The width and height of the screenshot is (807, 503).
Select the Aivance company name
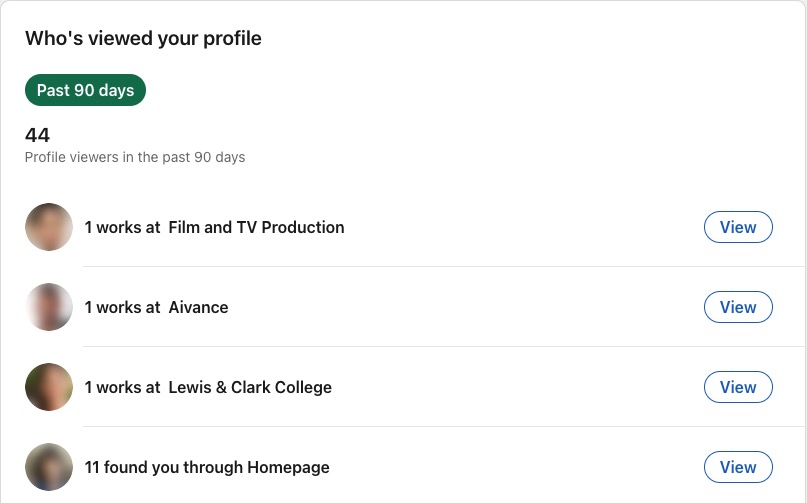pyautogui.click(x=198, y=307)
